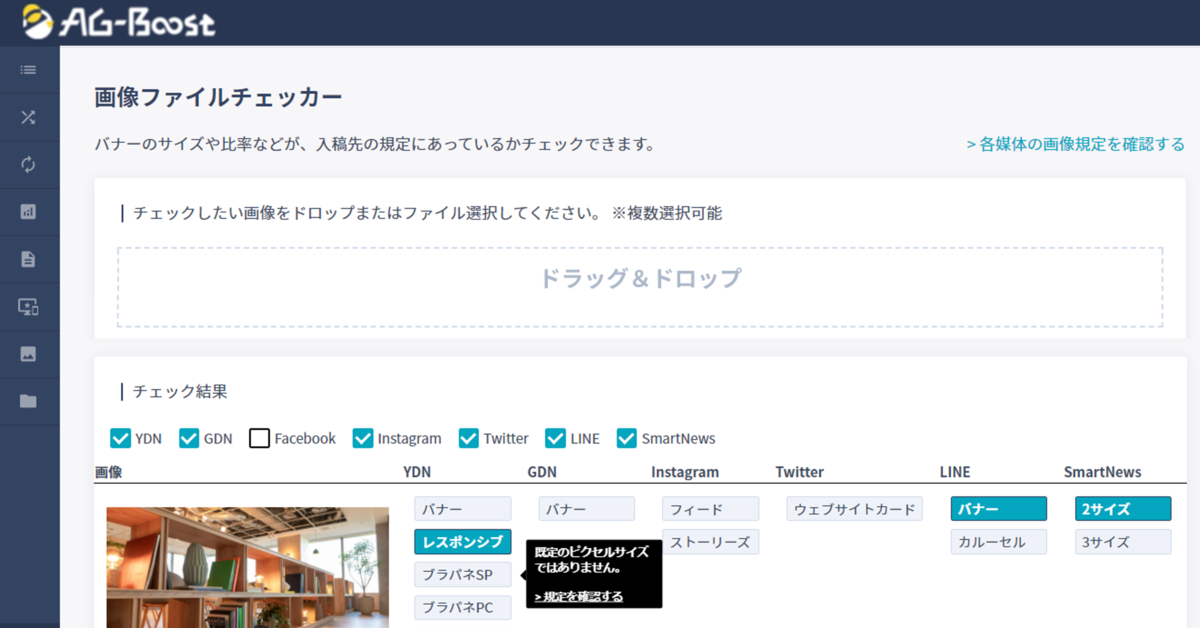The width and height of the screenshot is (1200, 628).
Task: Enable the Facebook checkbox
Action: [x=258, y=438]
